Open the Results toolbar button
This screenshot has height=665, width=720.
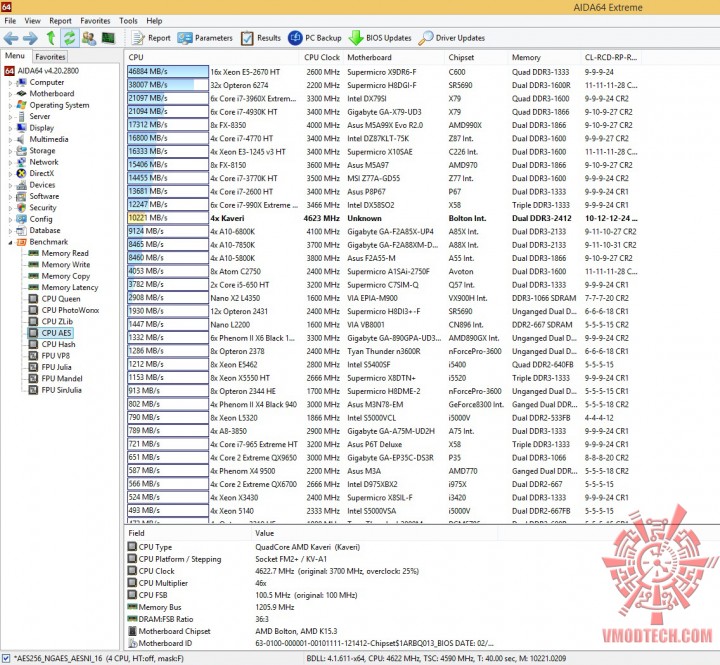(261, 38)
